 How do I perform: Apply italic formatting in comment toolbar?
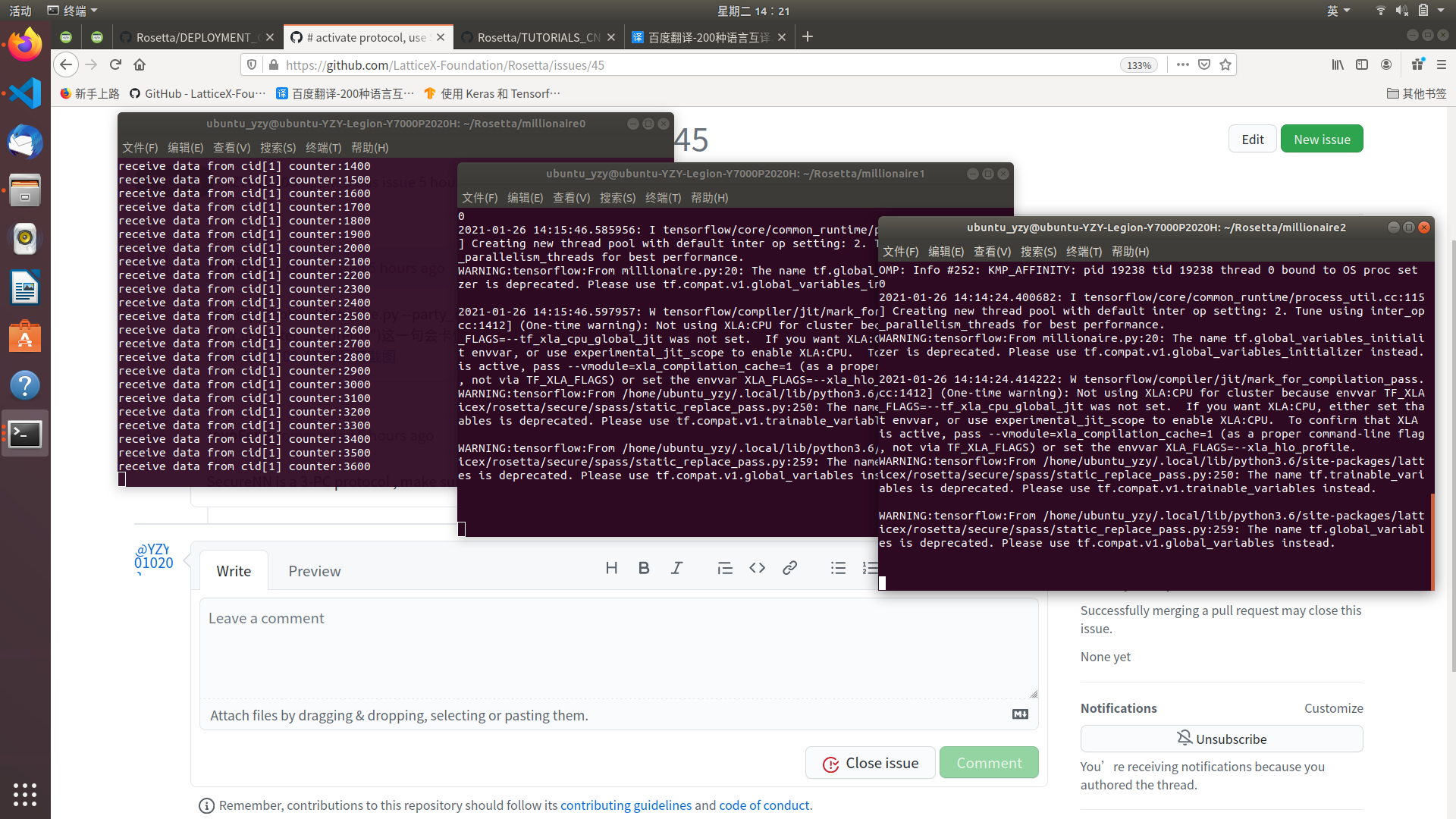click(677, 568)
